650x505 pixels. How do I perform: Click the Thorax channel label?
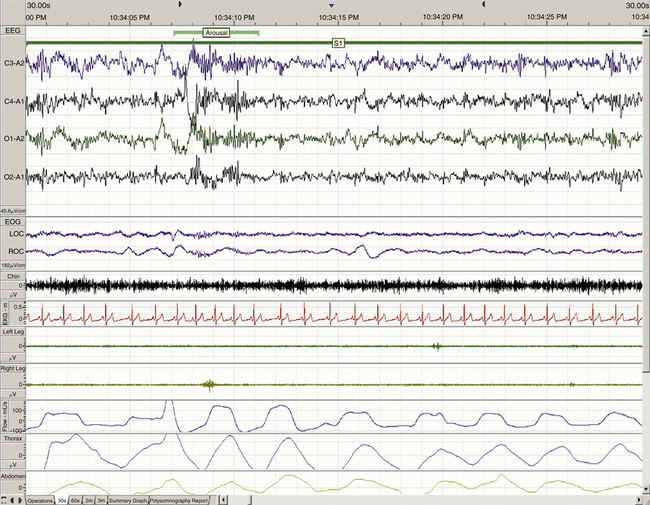(x=13, y=438)
